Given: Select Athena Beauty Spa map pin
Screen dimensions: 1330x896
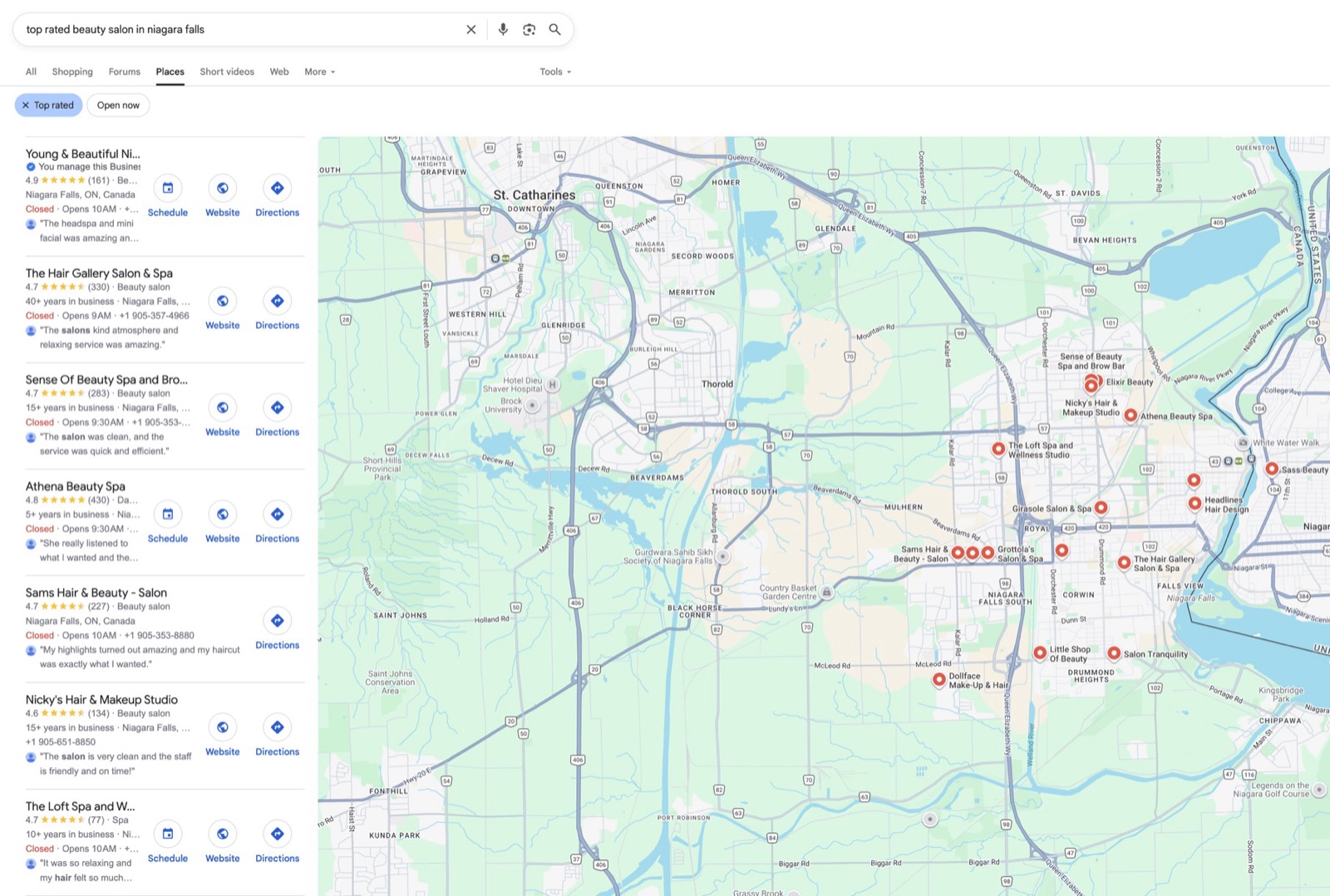Looking at the screenshot, I should pos(1130,415).
